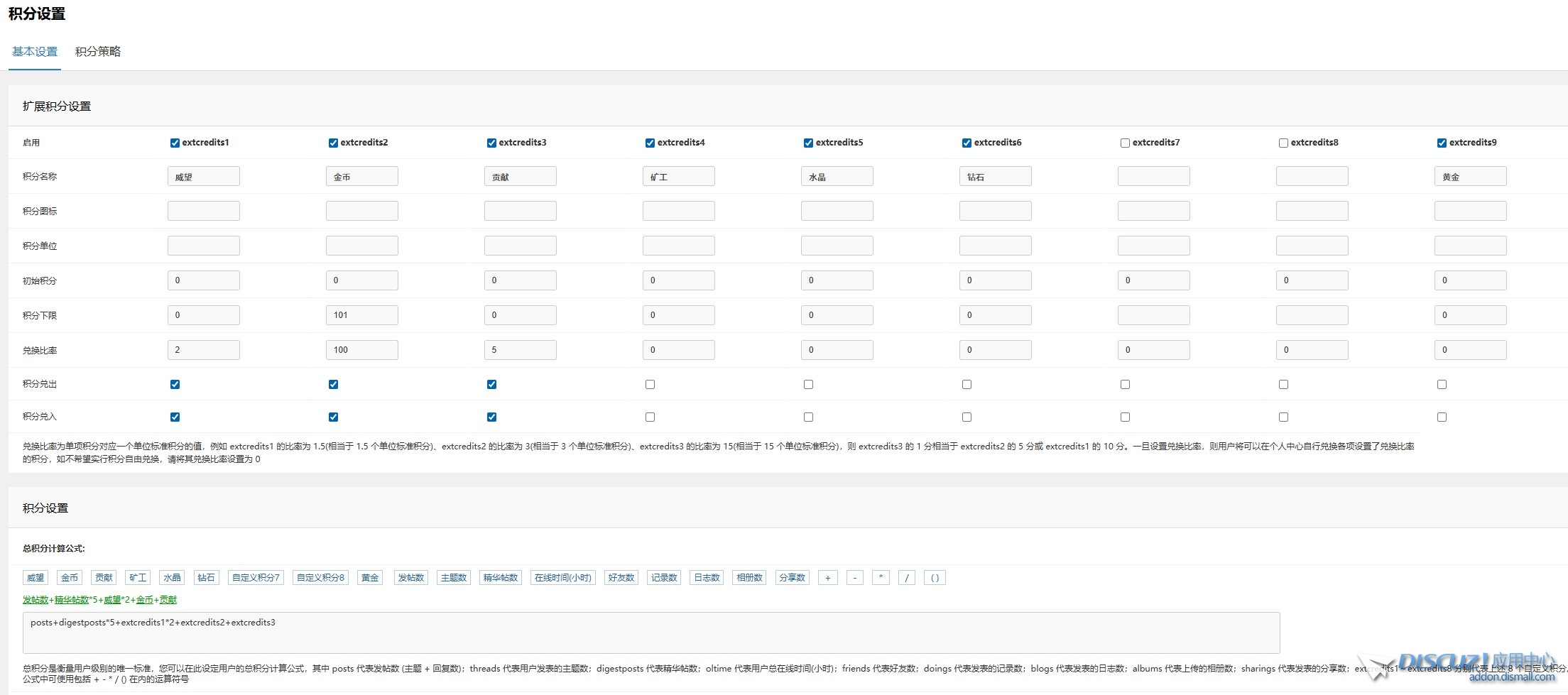Image resolution: width=1568 pixels, height=695 pixels.
Task: Click the total credits formula textarea
Action: (651, 633)
